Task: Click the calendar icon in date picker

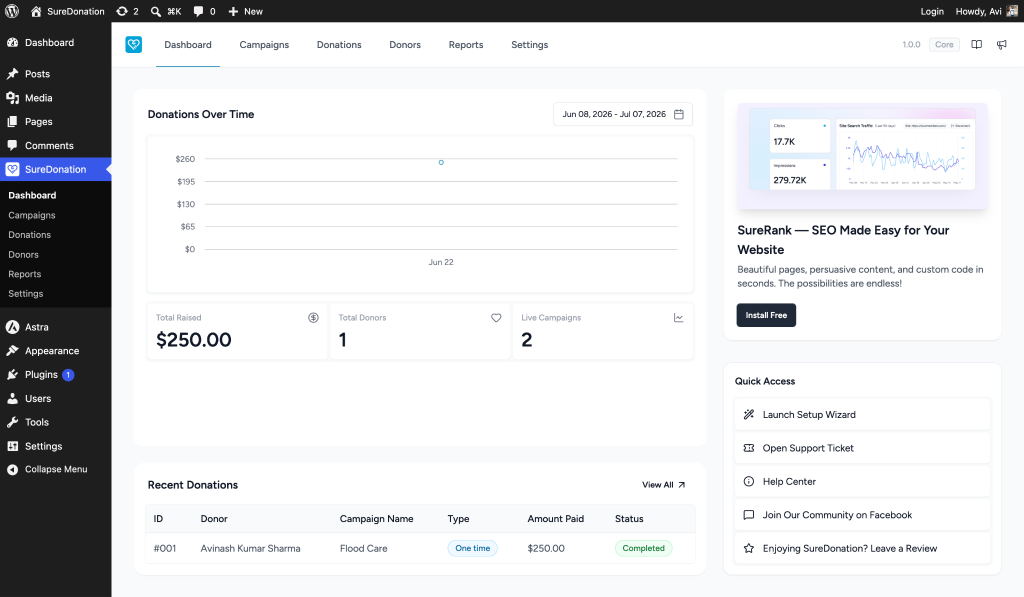Action: point(679,114)
